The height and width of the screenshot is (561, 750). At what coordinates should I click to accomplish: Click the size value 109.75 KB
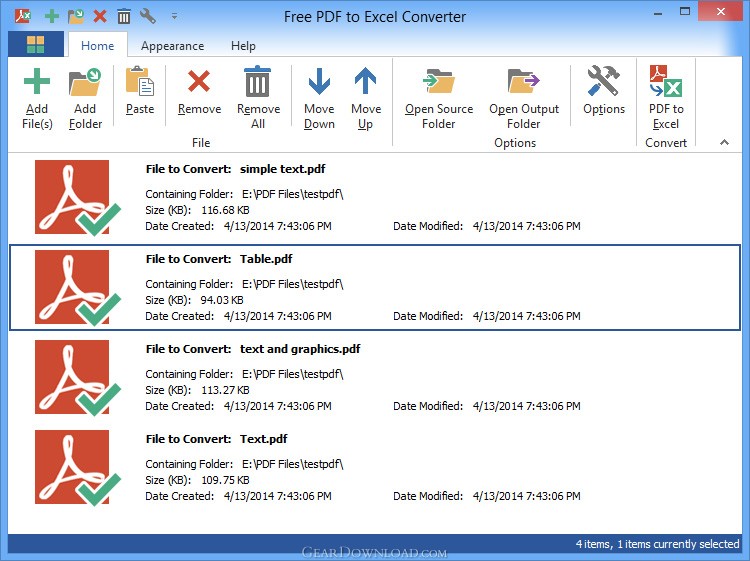225,480
